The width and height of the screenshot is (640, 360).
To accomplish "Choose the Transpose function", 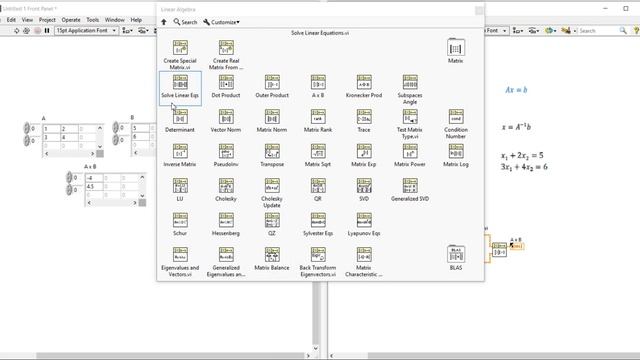I will tap(272, 151).
